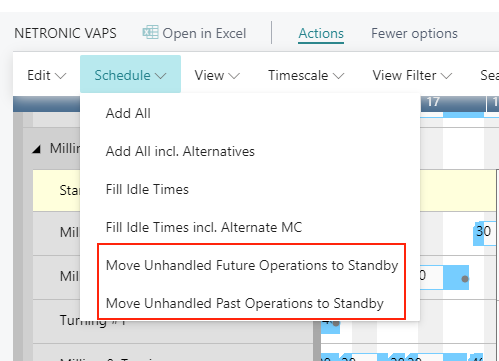Screen dimensions: 499x361
Task: Click the NETRONIC VAPS label
Action: coord(65,33)
